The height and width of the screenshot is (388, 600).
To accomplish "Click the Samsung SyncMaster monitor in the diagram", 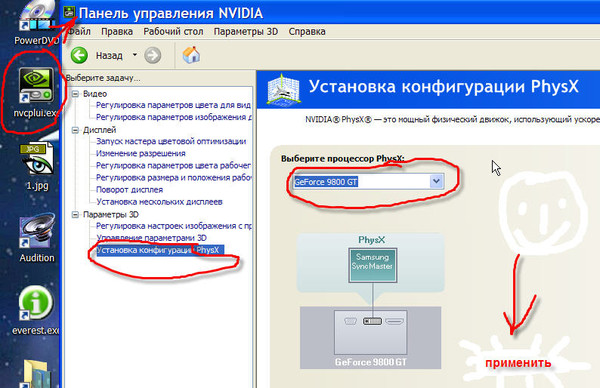I will click(372, 265).
